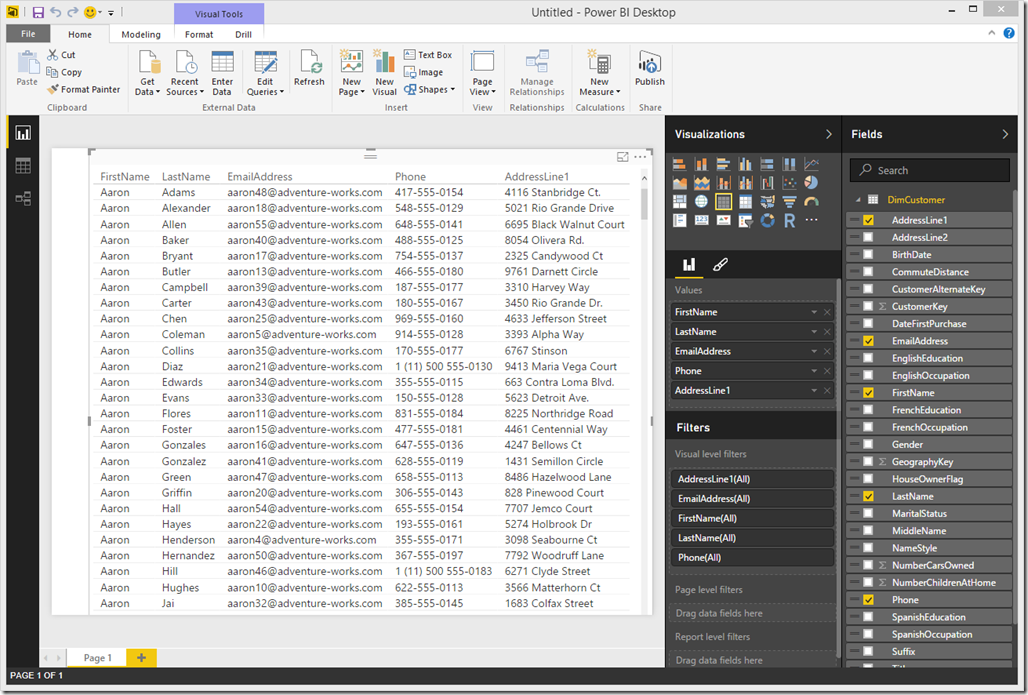
Task: Open the File menu
Action: pos(28,34)
